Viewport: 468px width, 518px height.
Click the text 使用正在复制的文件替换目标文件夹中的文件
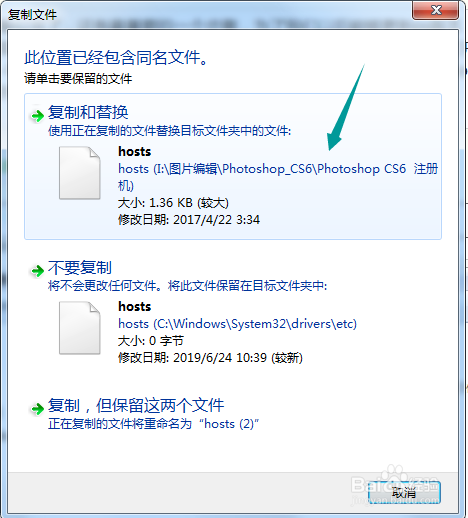(x=169, y=131)
